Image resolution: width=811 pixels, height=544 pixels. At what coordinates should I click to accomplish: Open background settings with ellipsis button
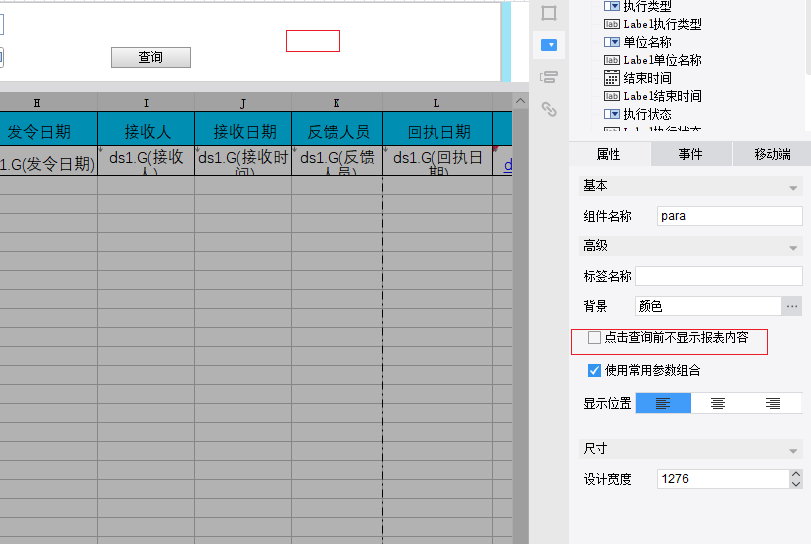(792, 306)
